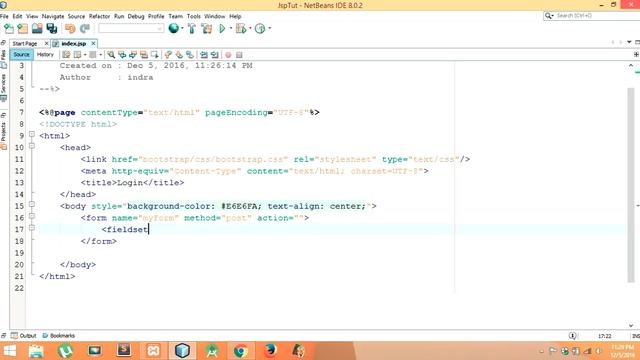Jump to Last Edit editor icon
Image resolution: width=640 pixels, height=360 pixels.
(x=66, y=55)
